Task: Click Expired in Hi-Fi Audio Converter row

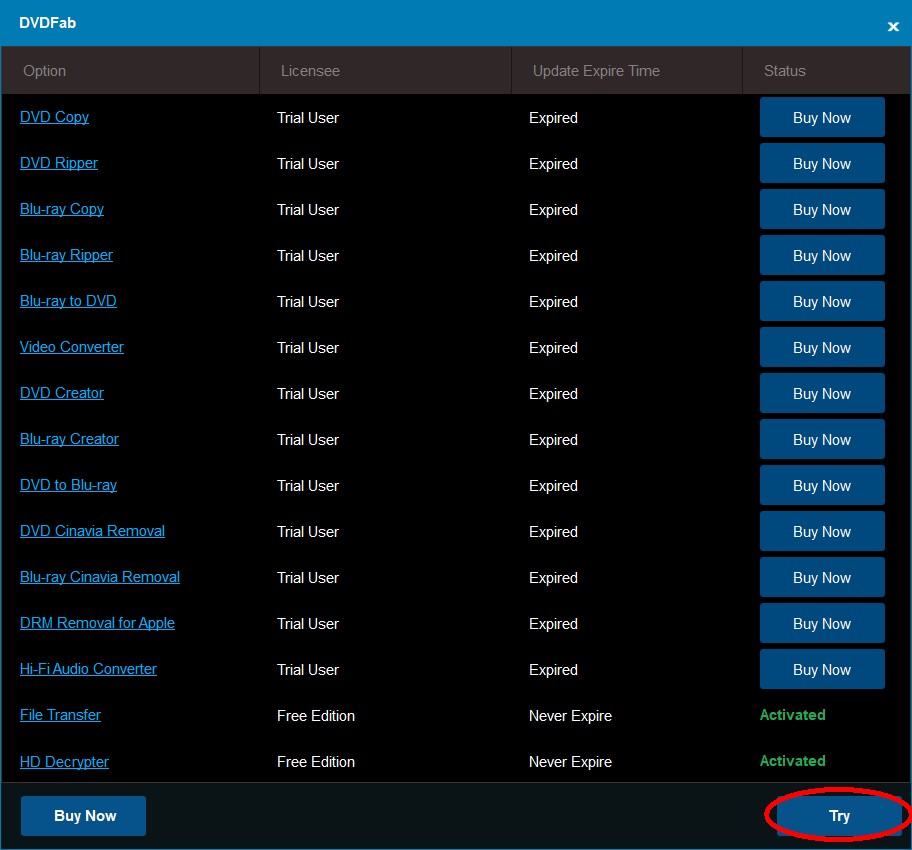Action: 553,670
